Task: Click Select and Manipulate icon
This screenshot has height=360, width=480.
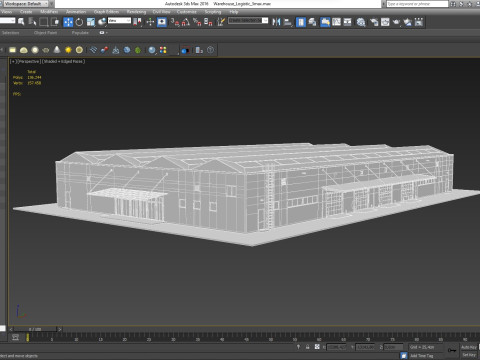Action: point(150,22)
